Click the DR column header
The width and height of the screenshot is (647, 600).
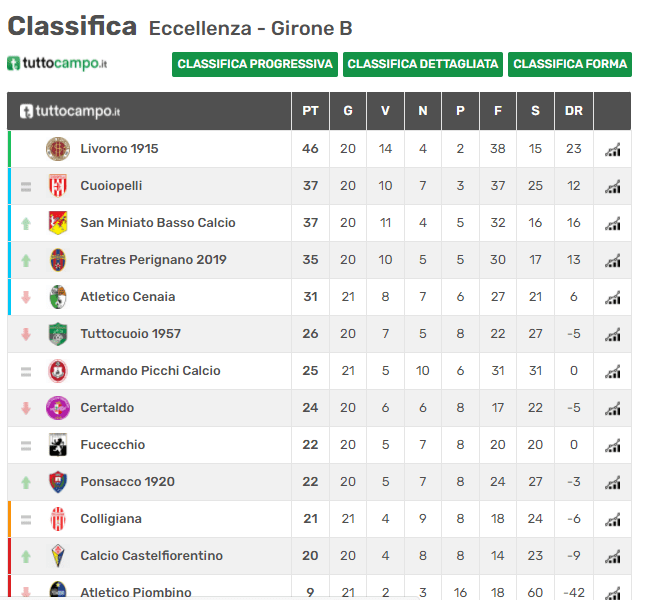tap(574, 111)
